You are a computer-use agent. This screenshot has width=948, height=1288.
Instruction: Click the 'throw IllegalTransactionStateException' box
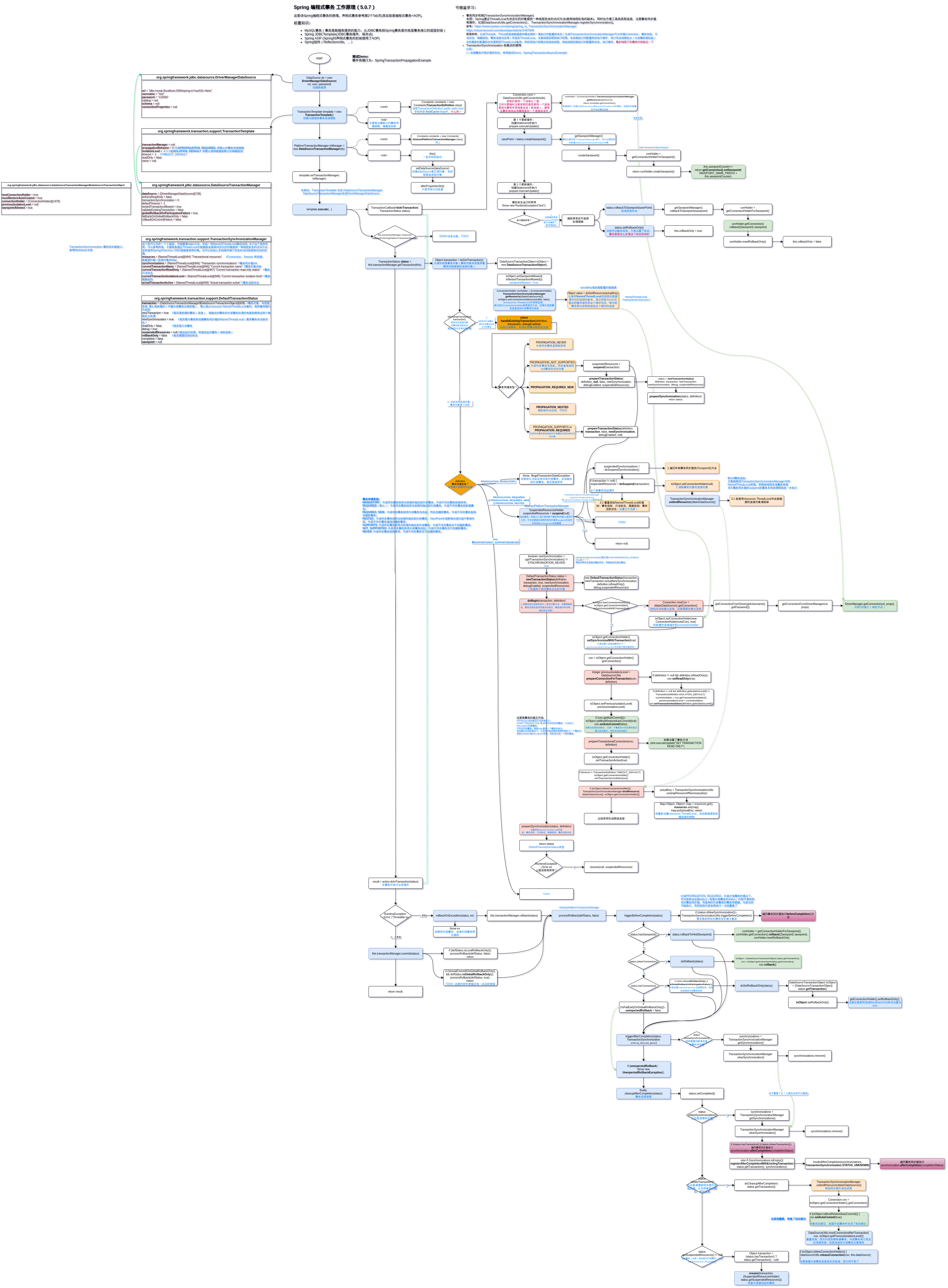(546, 478)
